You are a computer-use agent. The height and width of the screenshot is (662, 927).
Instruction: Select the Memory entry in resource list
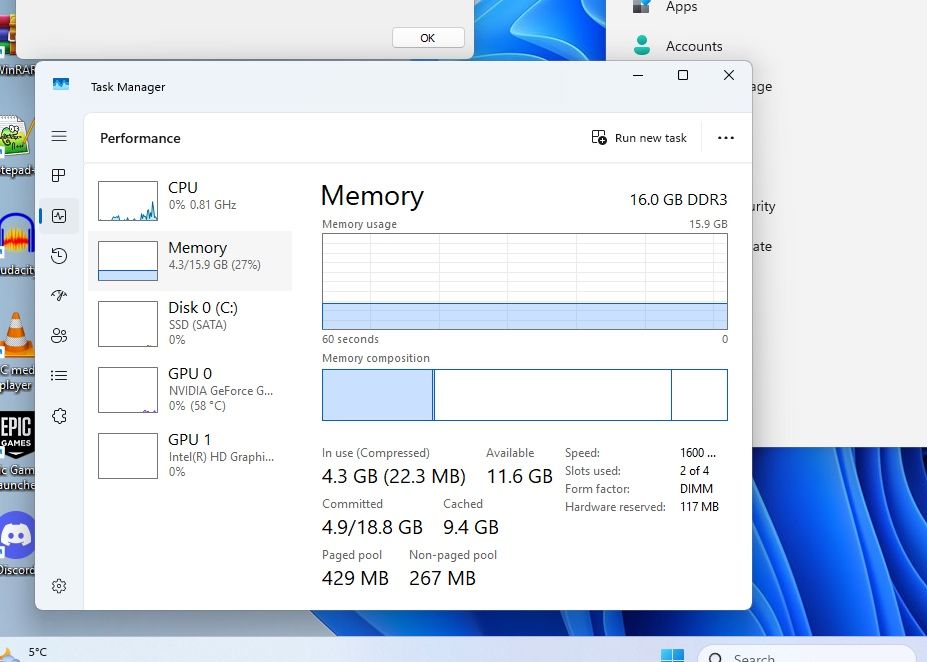pyautogui.click(x=190, y=261)
